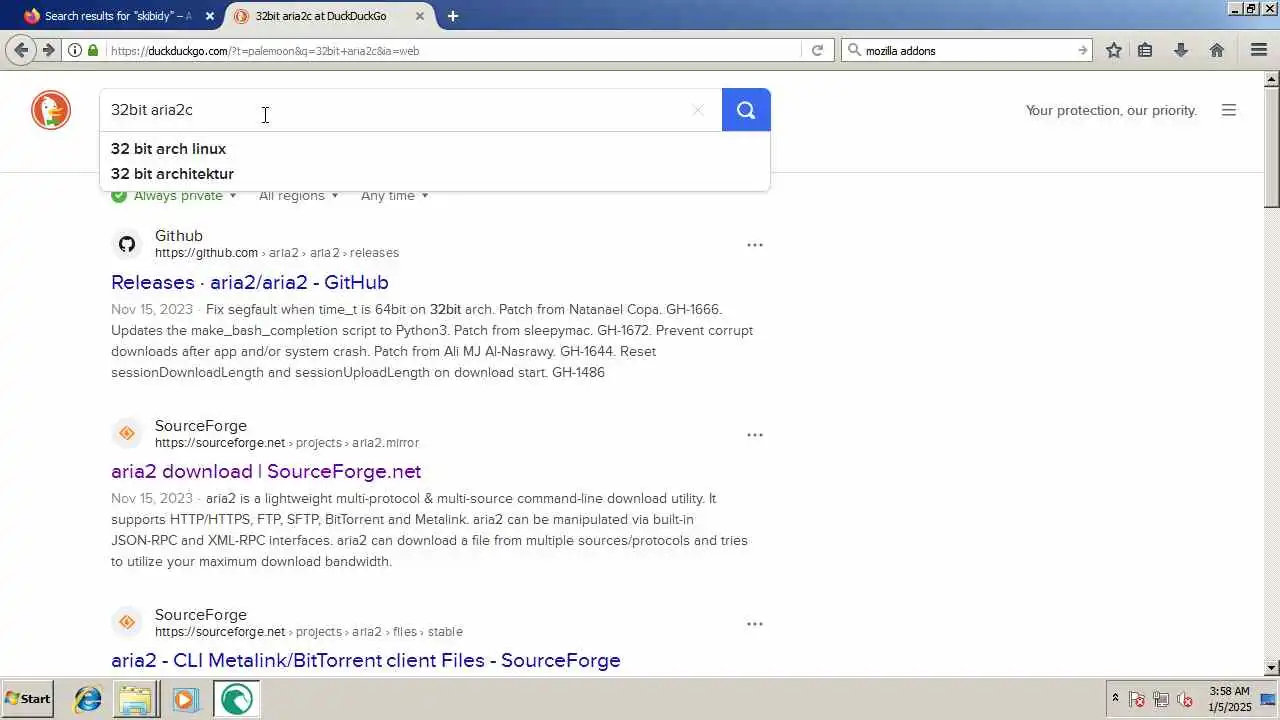The width and height of the screenshot is (1280, 720).
Task: Click the Fix segfault when time_t is 64bit snippet
Action: point(432,341)
